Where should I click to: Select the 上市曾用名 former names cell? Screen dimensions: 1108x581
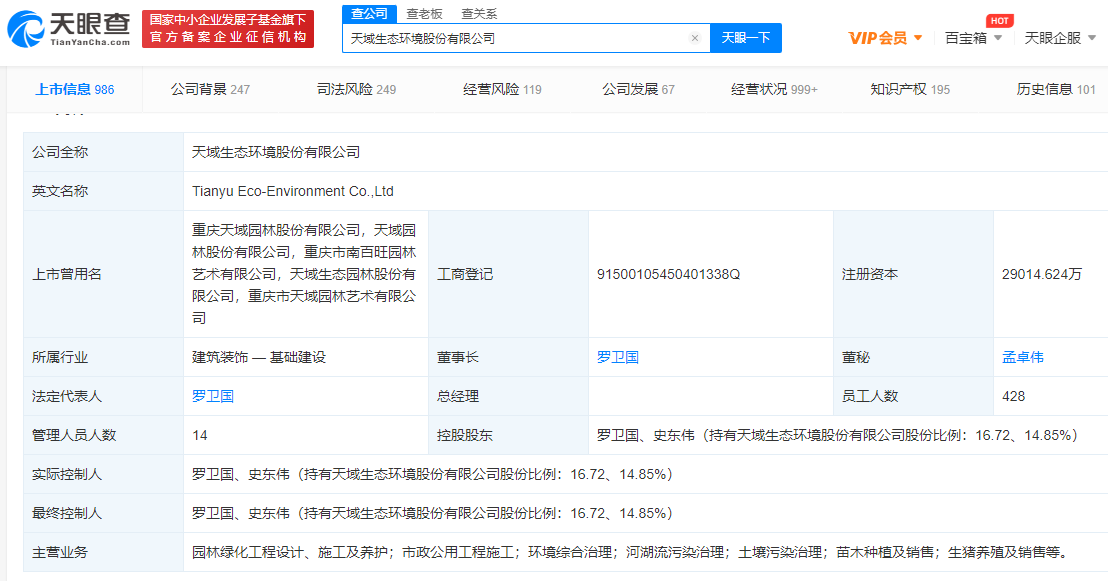click(x=305, y=274)
